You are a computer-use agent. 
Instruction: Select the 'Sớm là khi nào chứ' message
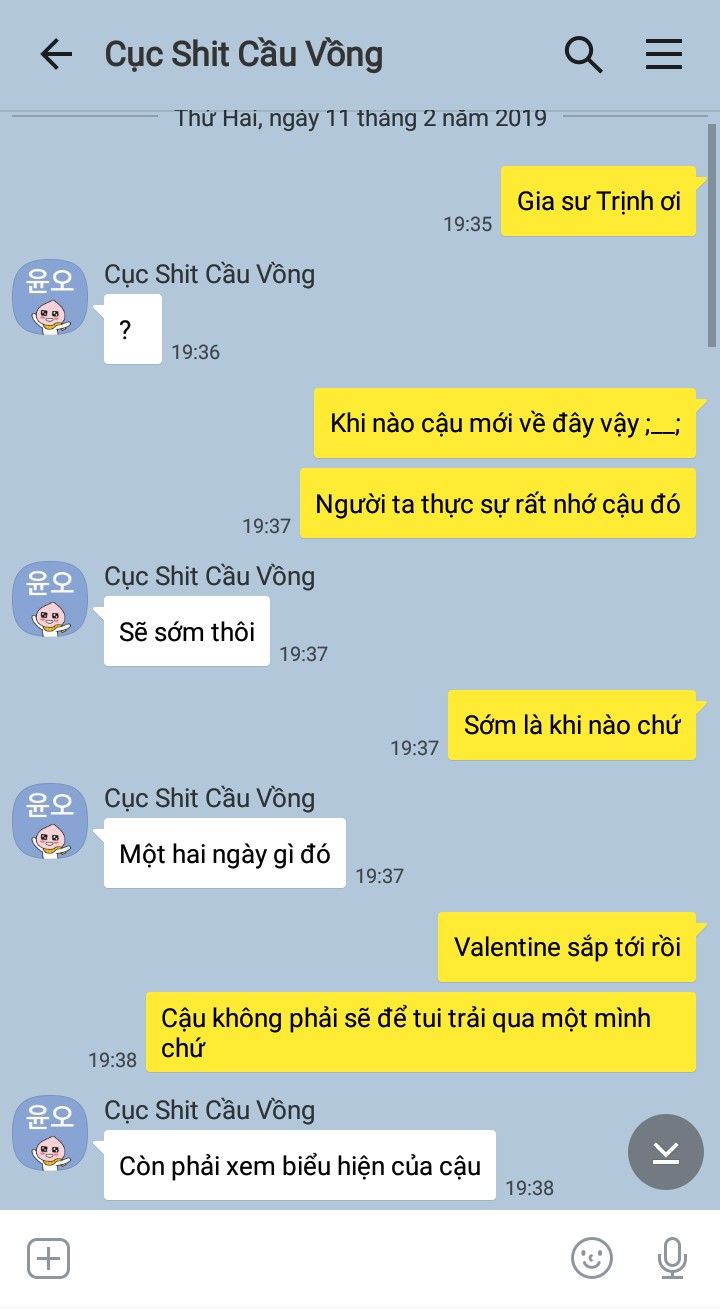(572, 725)
